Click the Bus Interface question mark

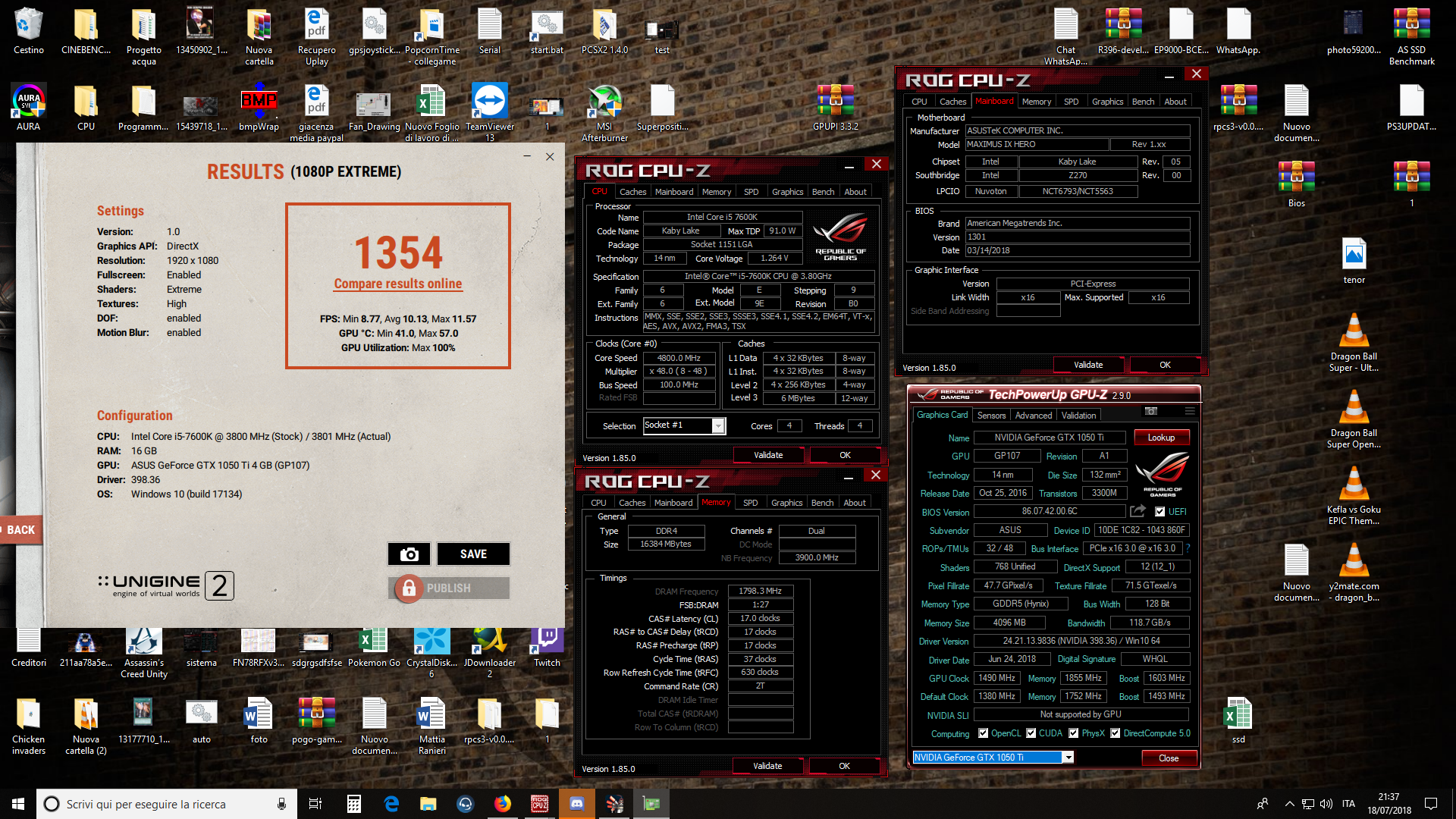click(1188, 548)
